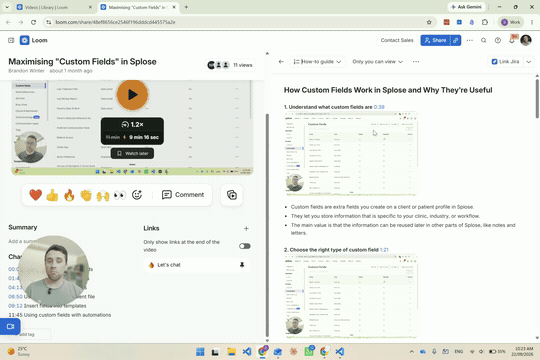React with the clapping hands emoji
This screenshot has height=360, width=540.
pyautogui.click(x=86, y=195)
